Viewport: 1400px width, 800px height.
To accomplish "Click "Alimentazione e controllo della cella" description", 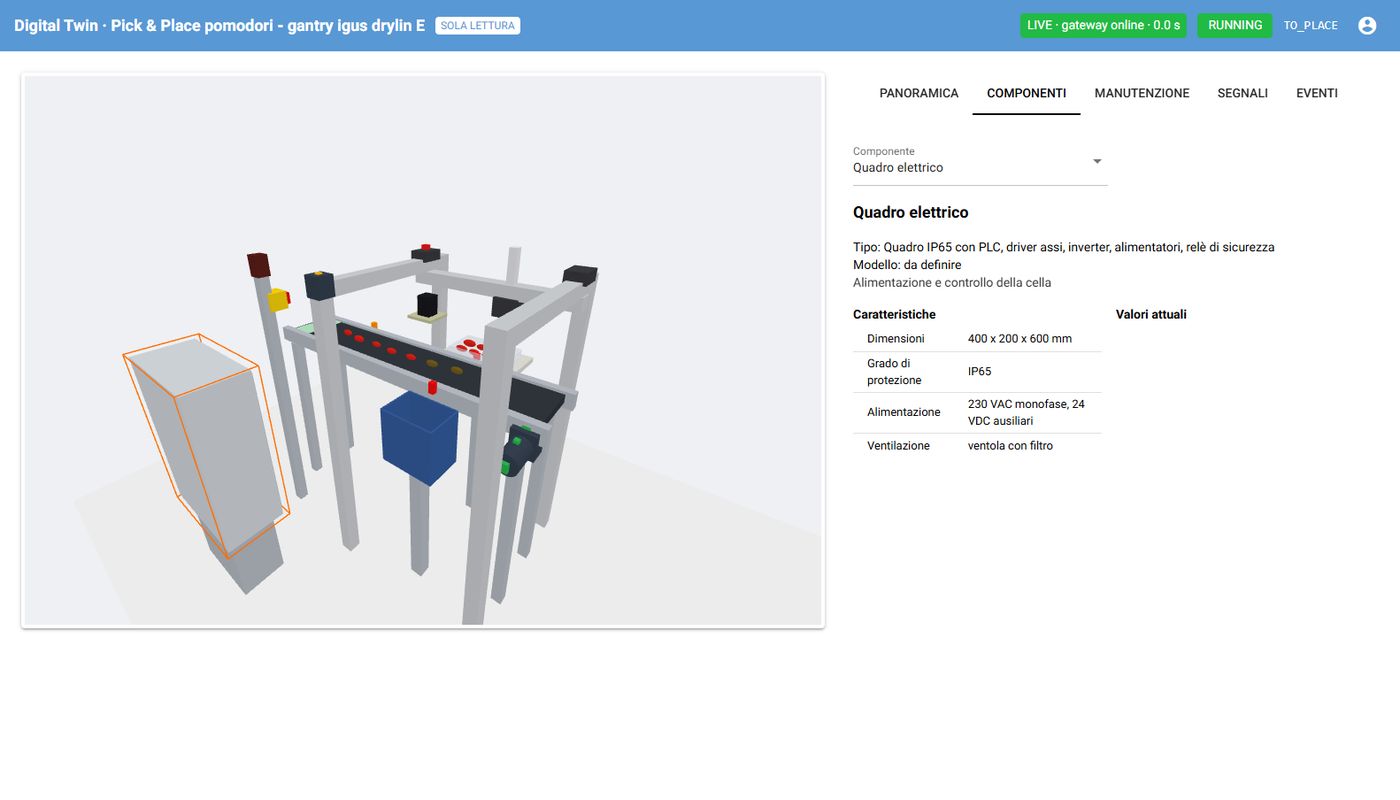I will [x=952, y=283].
